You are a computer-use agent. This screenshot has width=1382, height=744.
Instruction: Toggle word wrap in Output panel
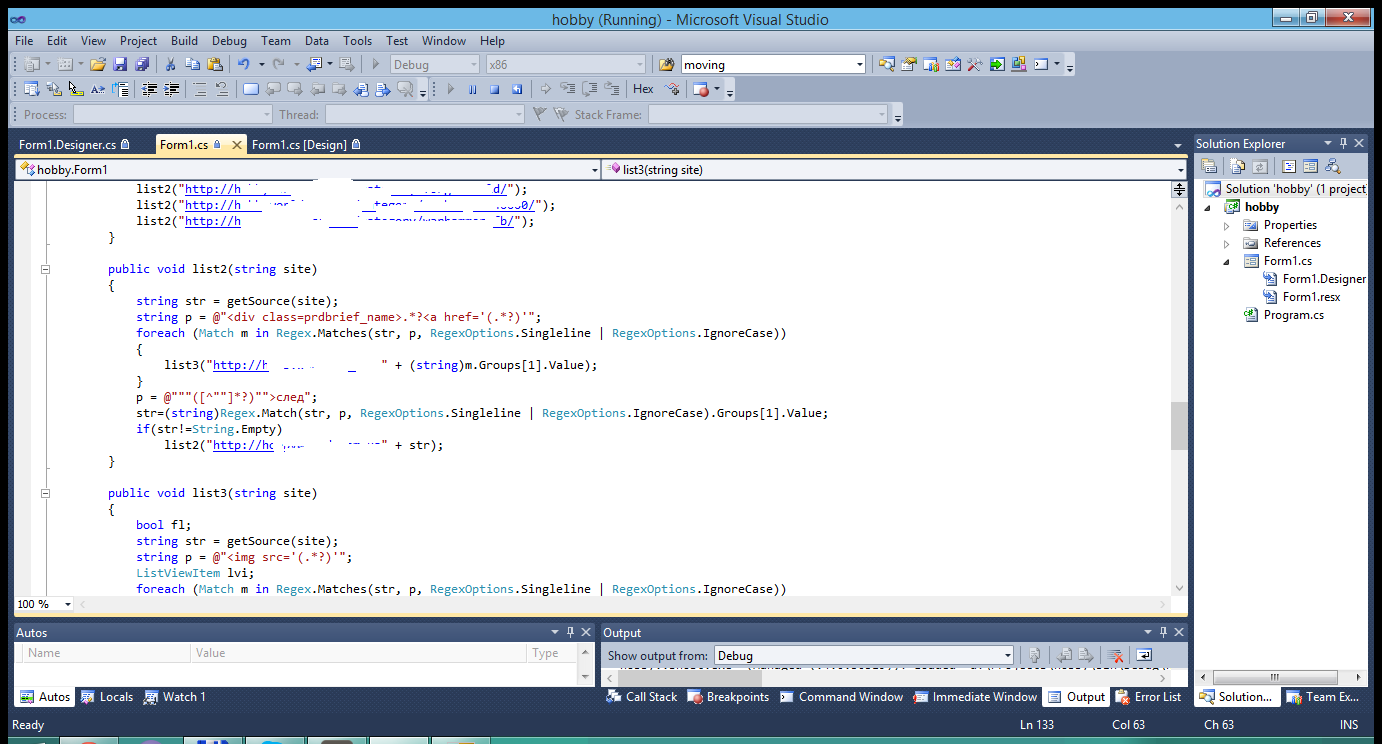pos(1144,656)
